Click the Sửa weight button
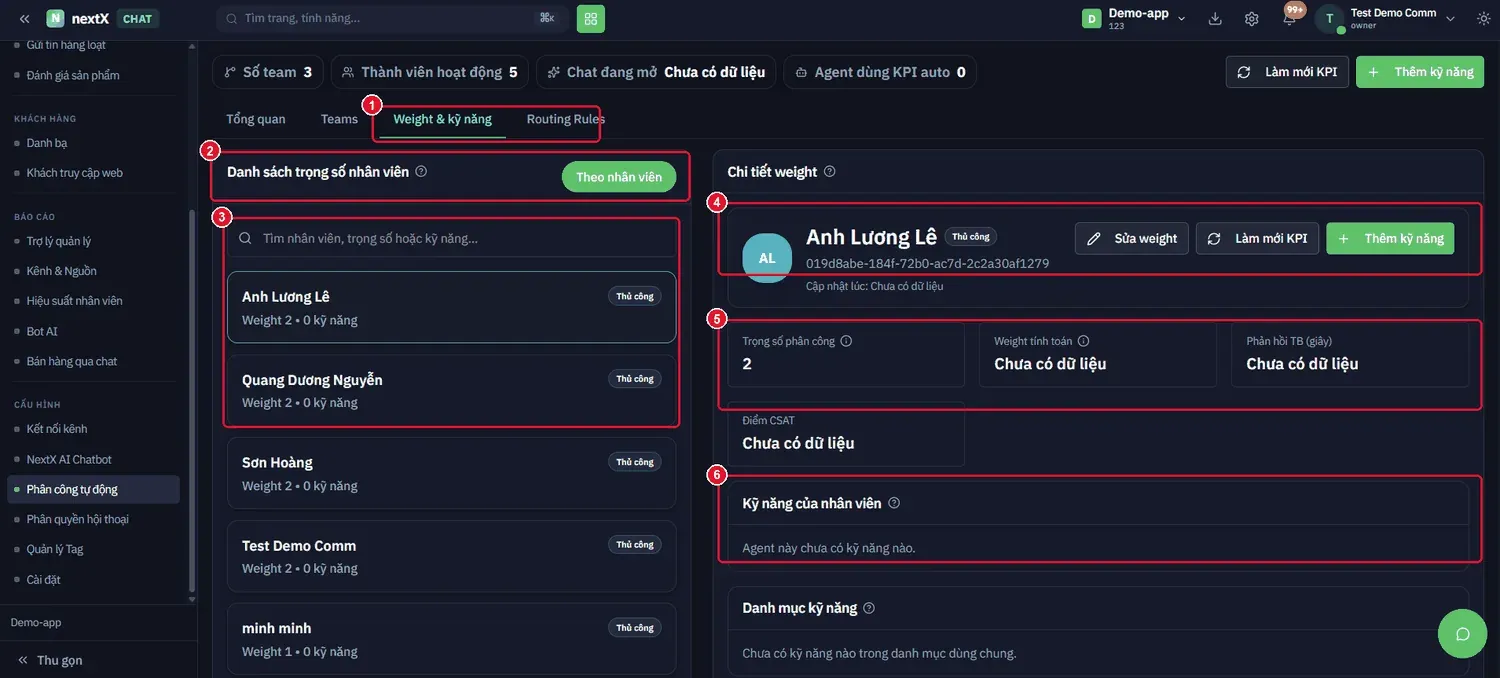 coord(1132,238)
